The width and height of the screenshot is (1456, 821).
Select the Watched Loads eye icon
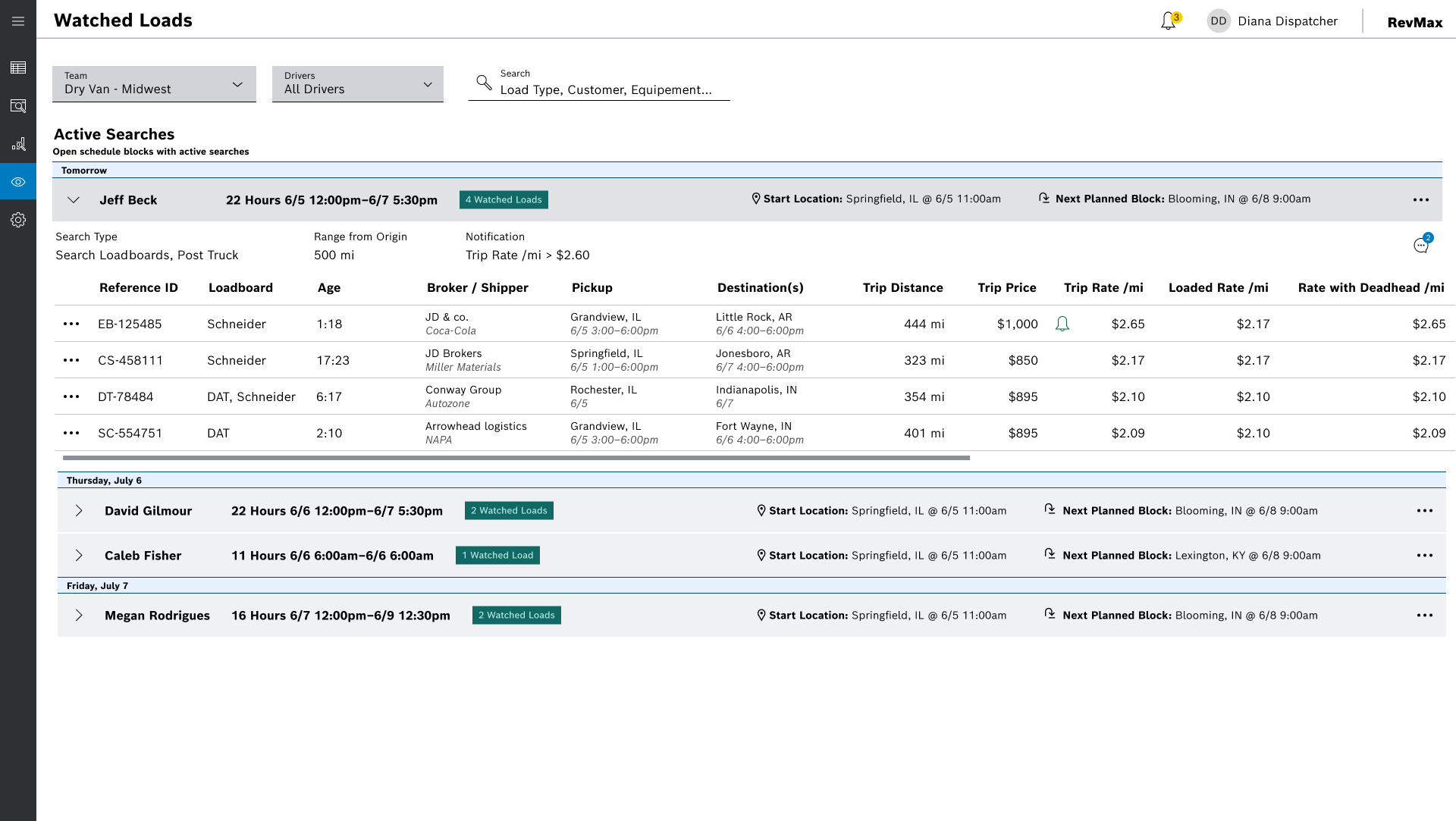tap(18, 182)
